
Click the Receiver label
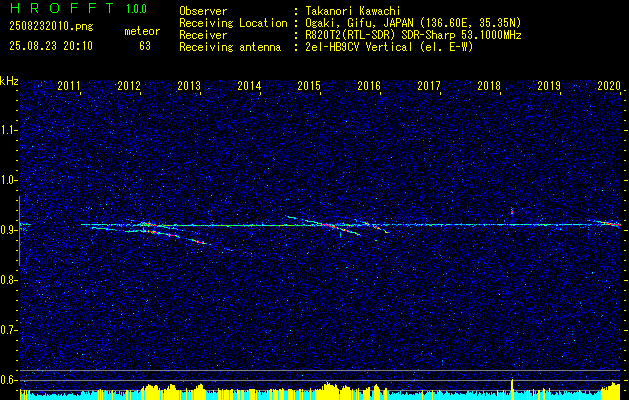[203, 35]
